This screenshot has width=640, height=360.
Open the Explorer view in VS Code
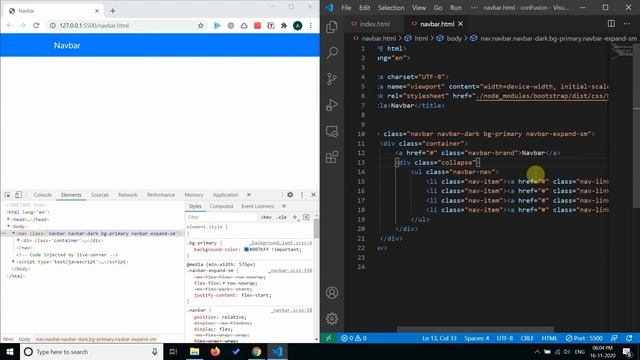point(332,27)
